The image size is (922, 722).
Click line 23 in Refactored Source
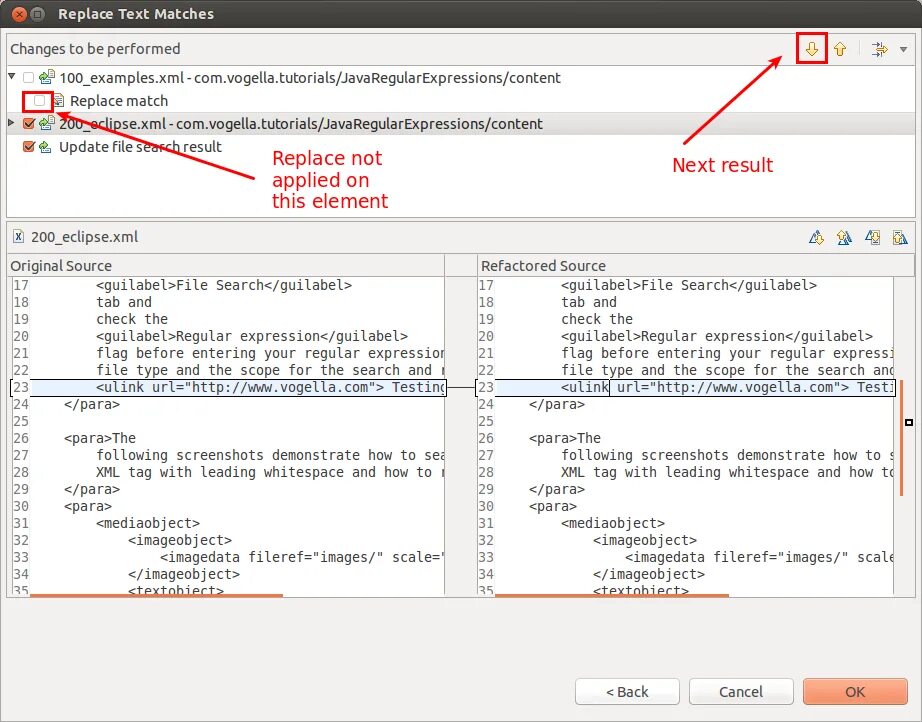[686, 387]
